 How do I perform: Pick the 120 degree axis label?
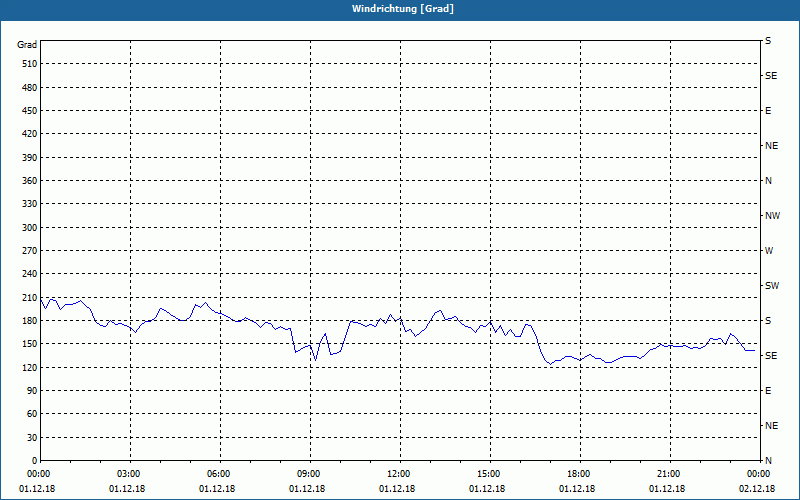coord(30,367)
